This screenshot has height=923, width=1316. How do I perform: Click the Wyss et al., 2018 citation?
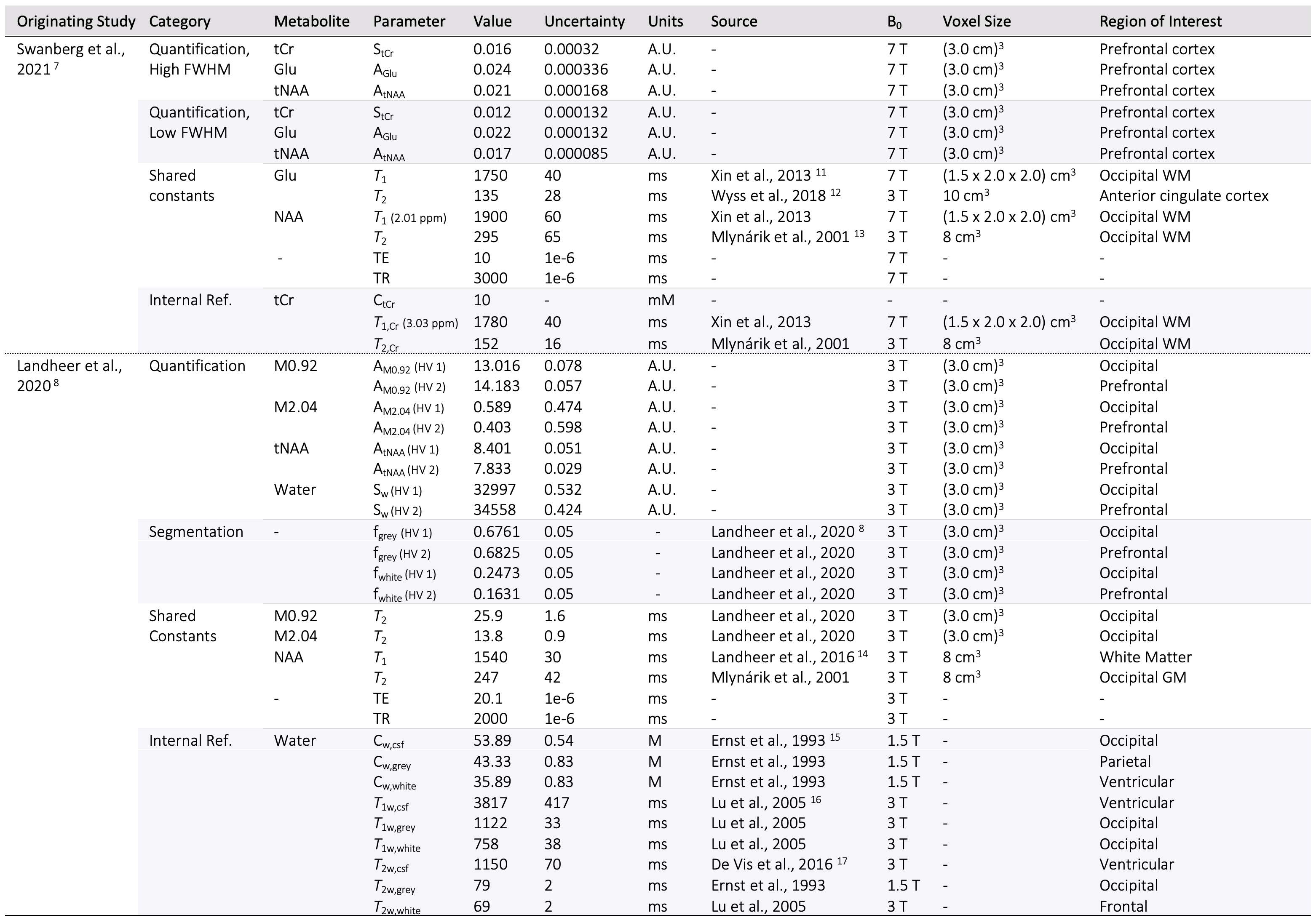click(x=775, y=196)
